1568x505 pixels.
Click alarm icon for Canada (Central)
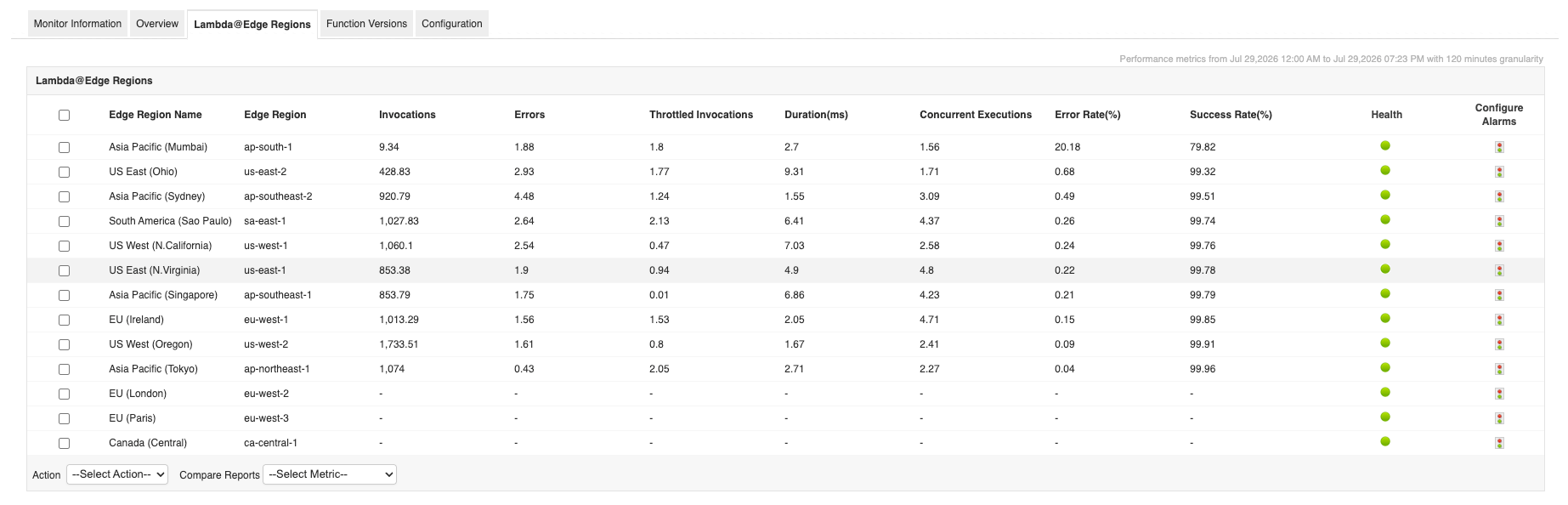click(x=1499, y=443)
